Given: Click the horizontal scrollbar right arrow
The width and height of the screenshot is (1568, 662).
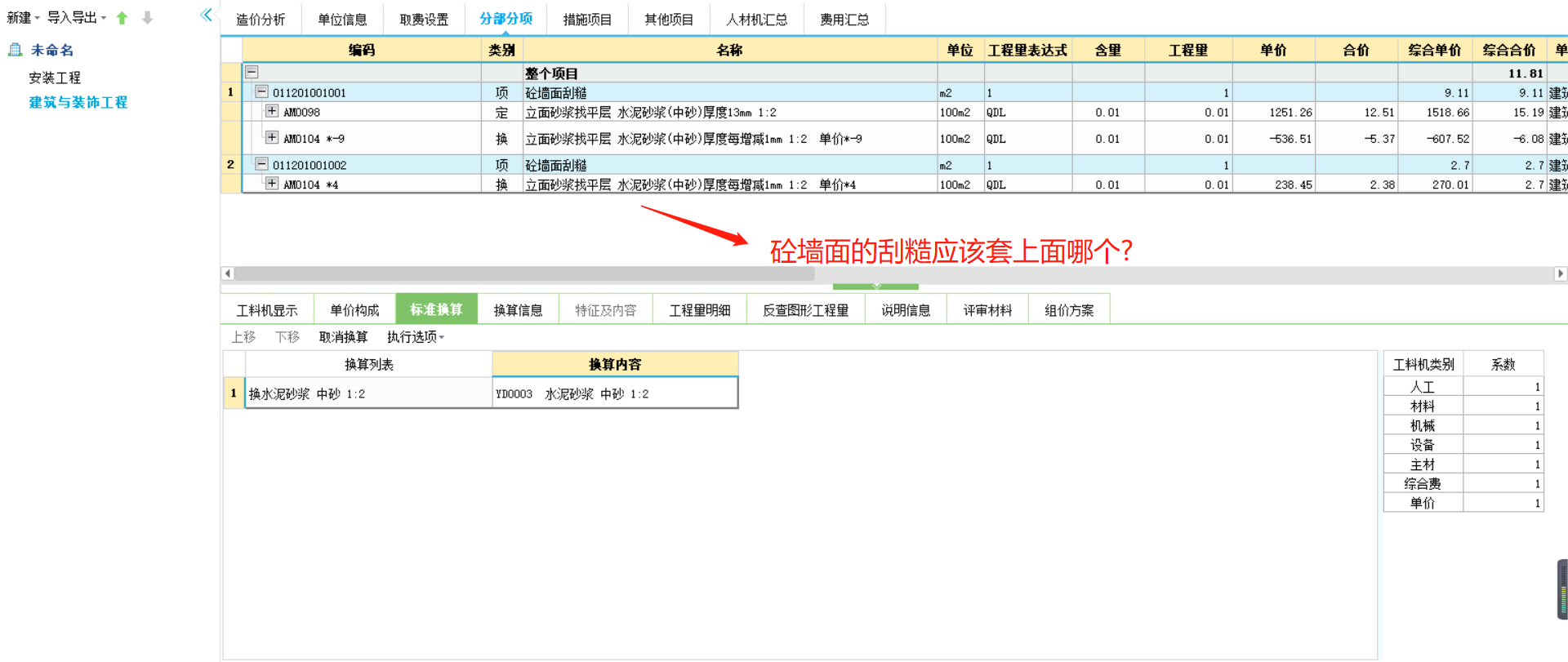Looking at the screenshot, I should tap(1561, 273).
